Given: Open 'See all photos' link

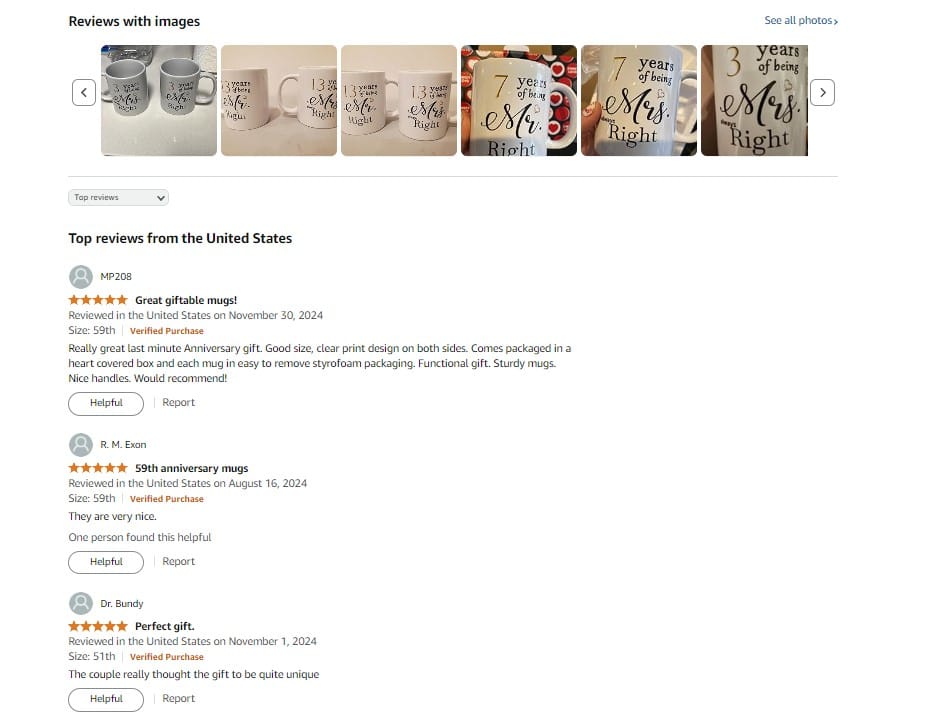Looking at the screenshot, I should tap(801, 20).
